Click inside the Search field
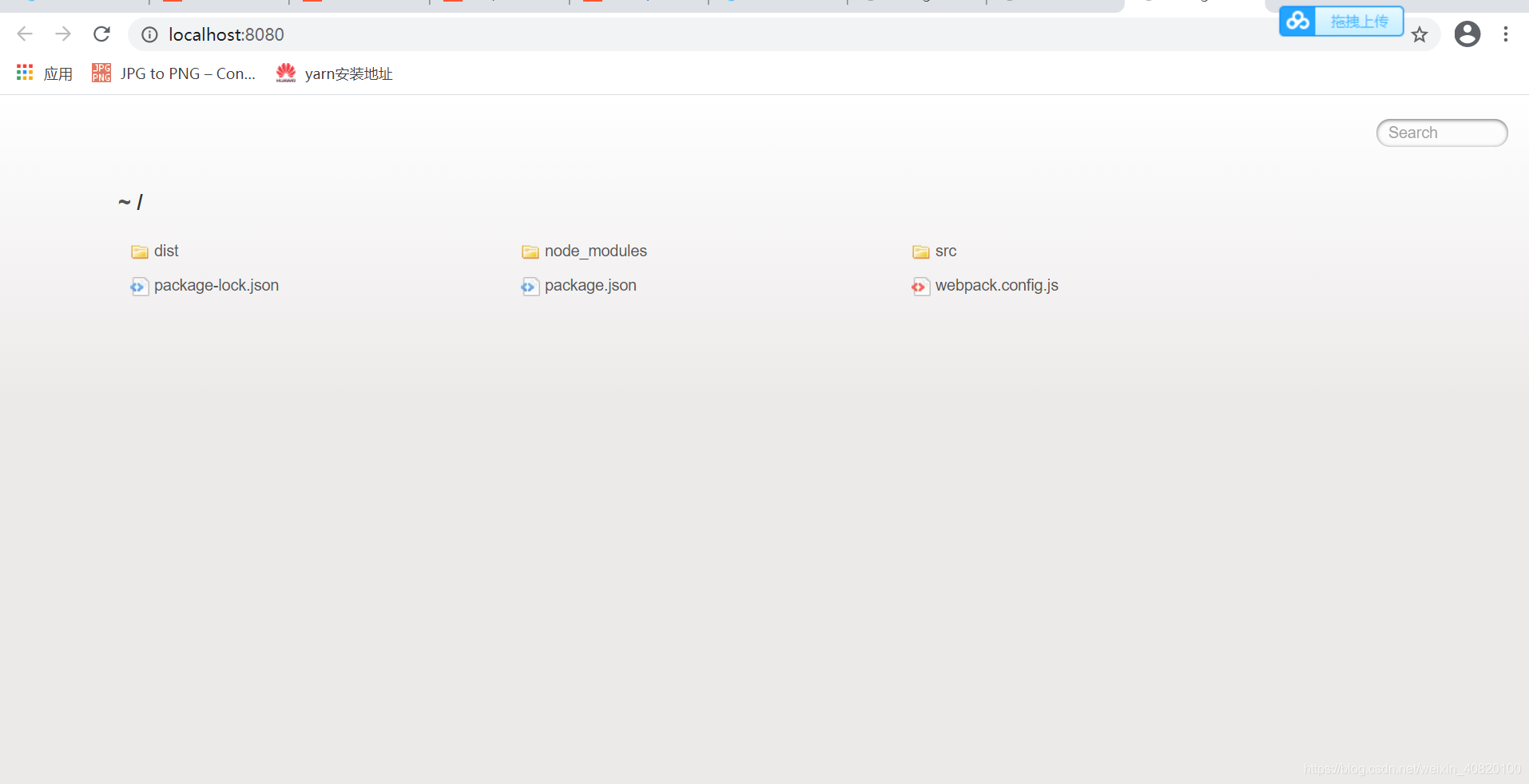Viewport: 1529px width, 784px height. pyautogui.click(x=1441, y=133)
